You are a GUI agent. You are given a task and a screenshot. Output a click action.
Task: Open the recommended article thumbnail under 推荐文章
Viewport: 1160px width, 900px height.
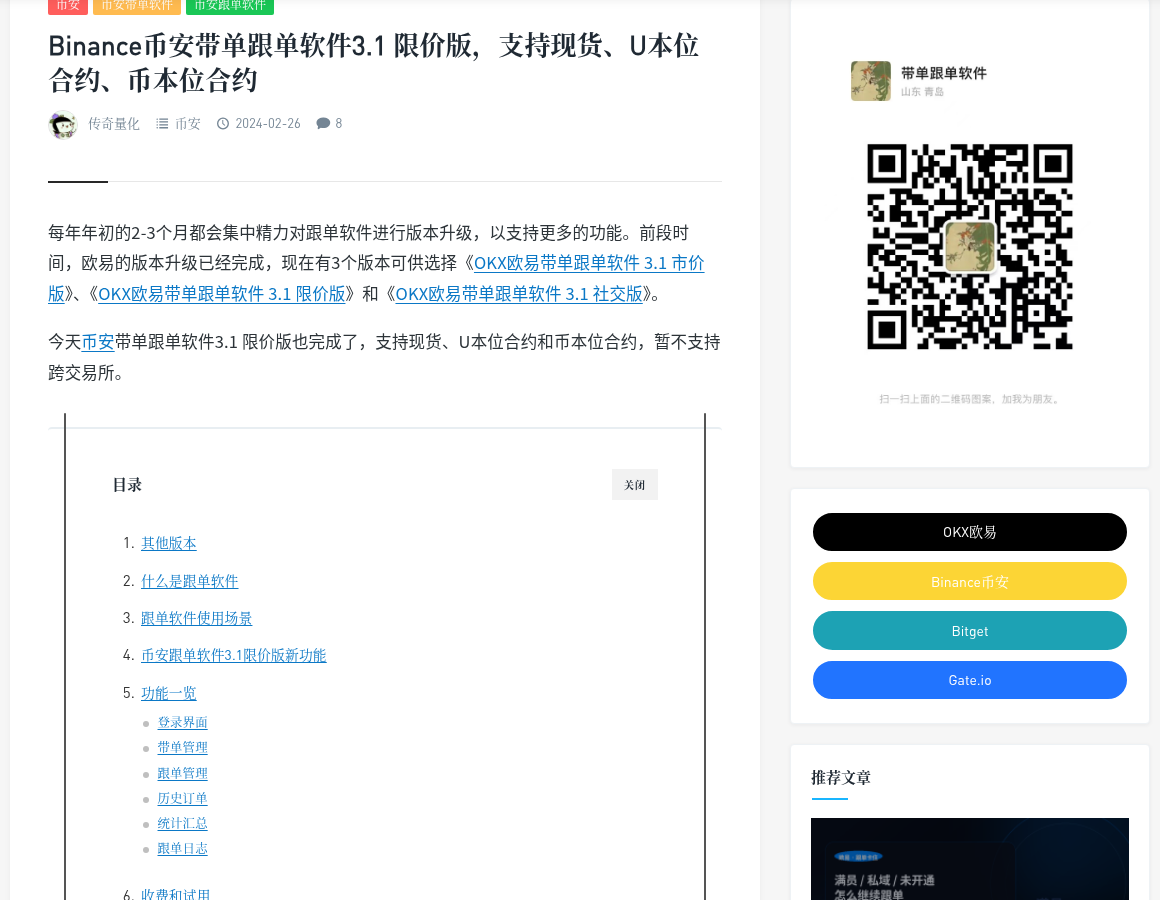(970, 859)
